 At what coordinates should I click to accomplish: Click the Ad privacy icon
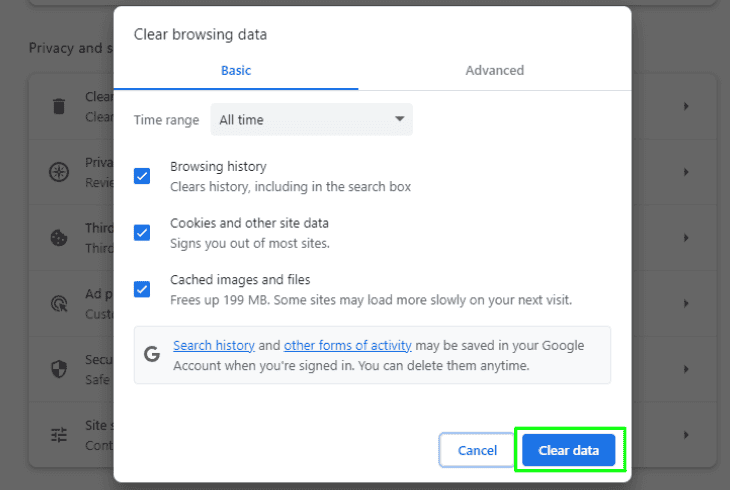(59, 301)
